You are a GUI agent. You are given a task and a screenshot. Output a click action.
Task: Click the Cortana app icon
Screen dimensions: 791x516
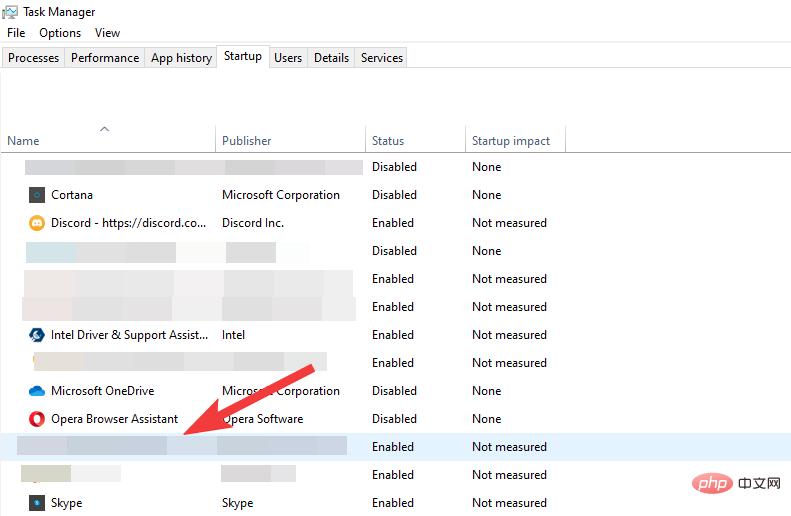[x=37, y=195]
